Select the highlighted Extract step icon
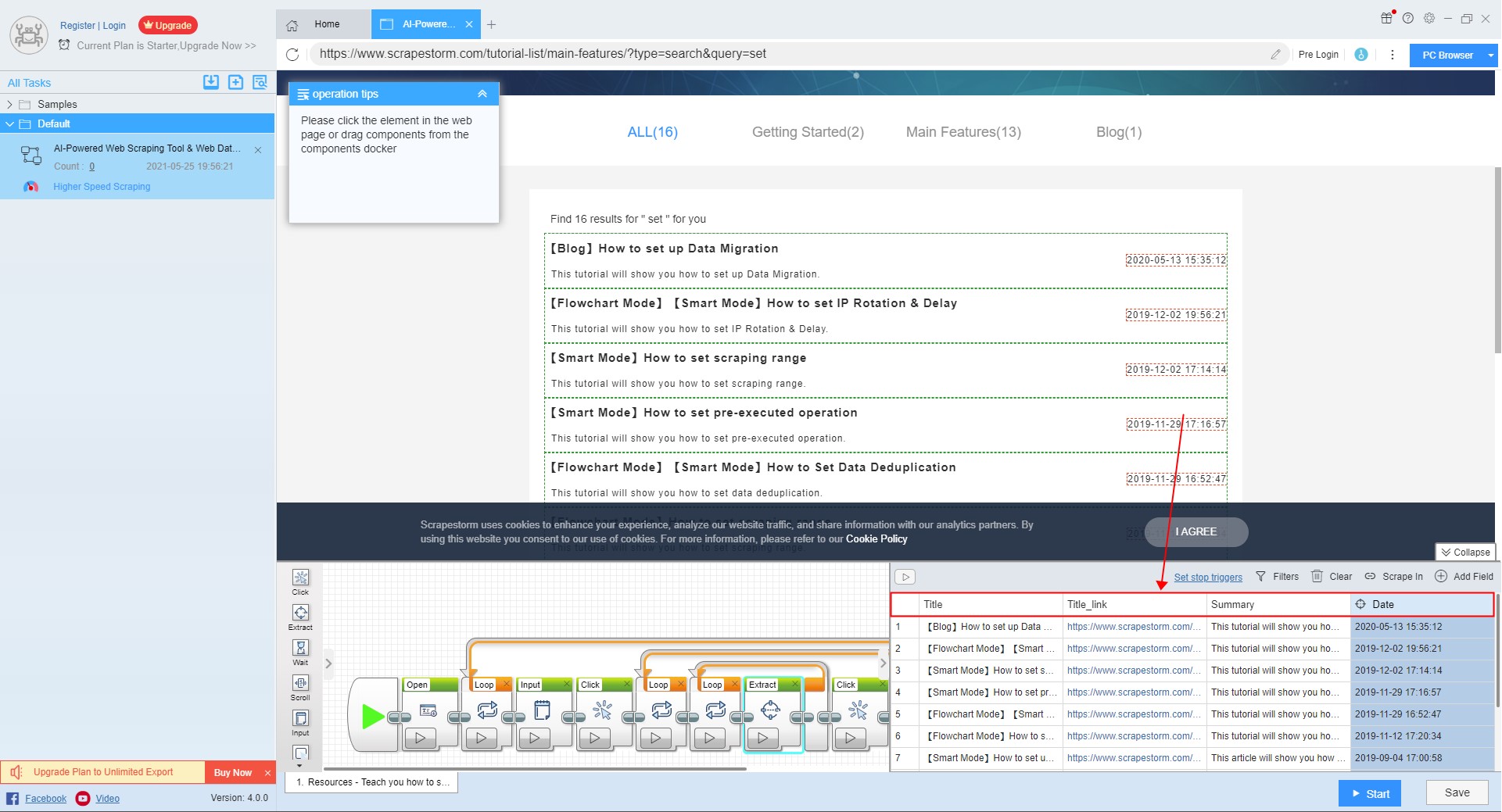Viewport: 1502px width, 812px height. [770, 710]
